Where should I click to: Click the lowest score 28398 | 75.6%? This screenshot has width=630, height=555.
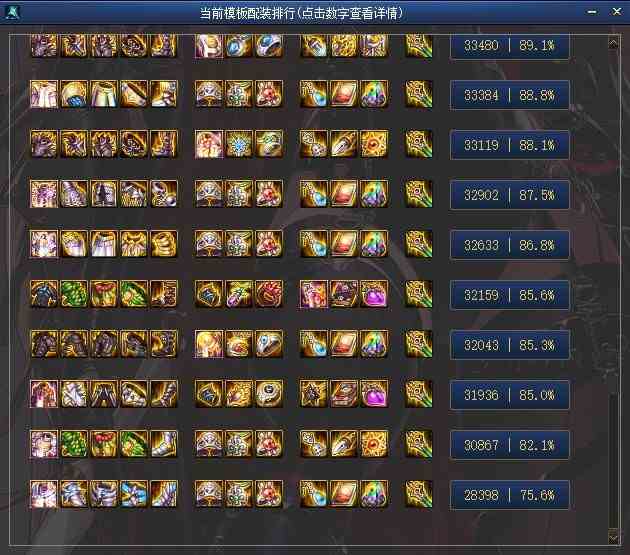pos(509,495)
